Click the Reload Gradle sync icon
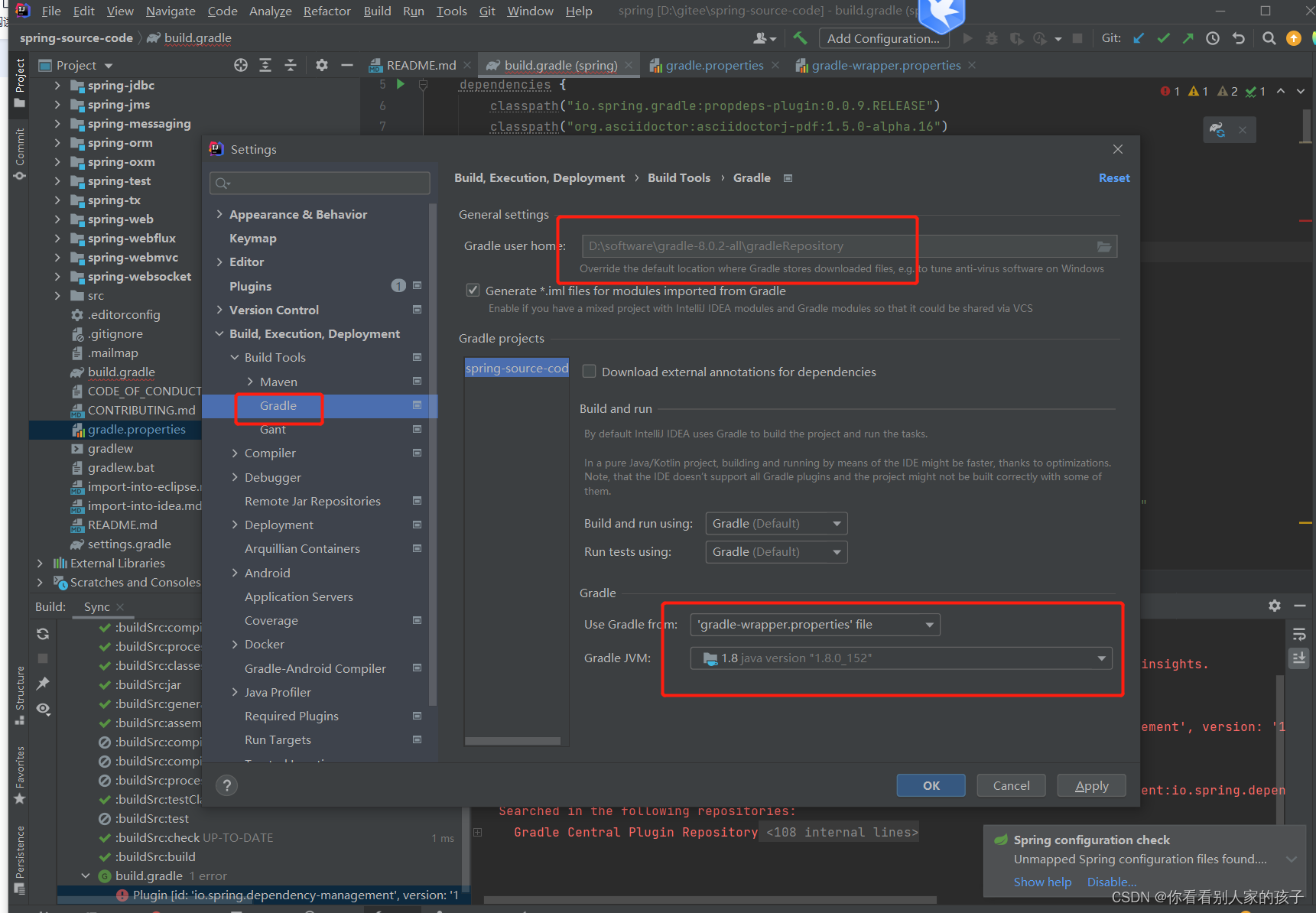This screenshot has width=1316, height=913. click(x=43, y=634)
